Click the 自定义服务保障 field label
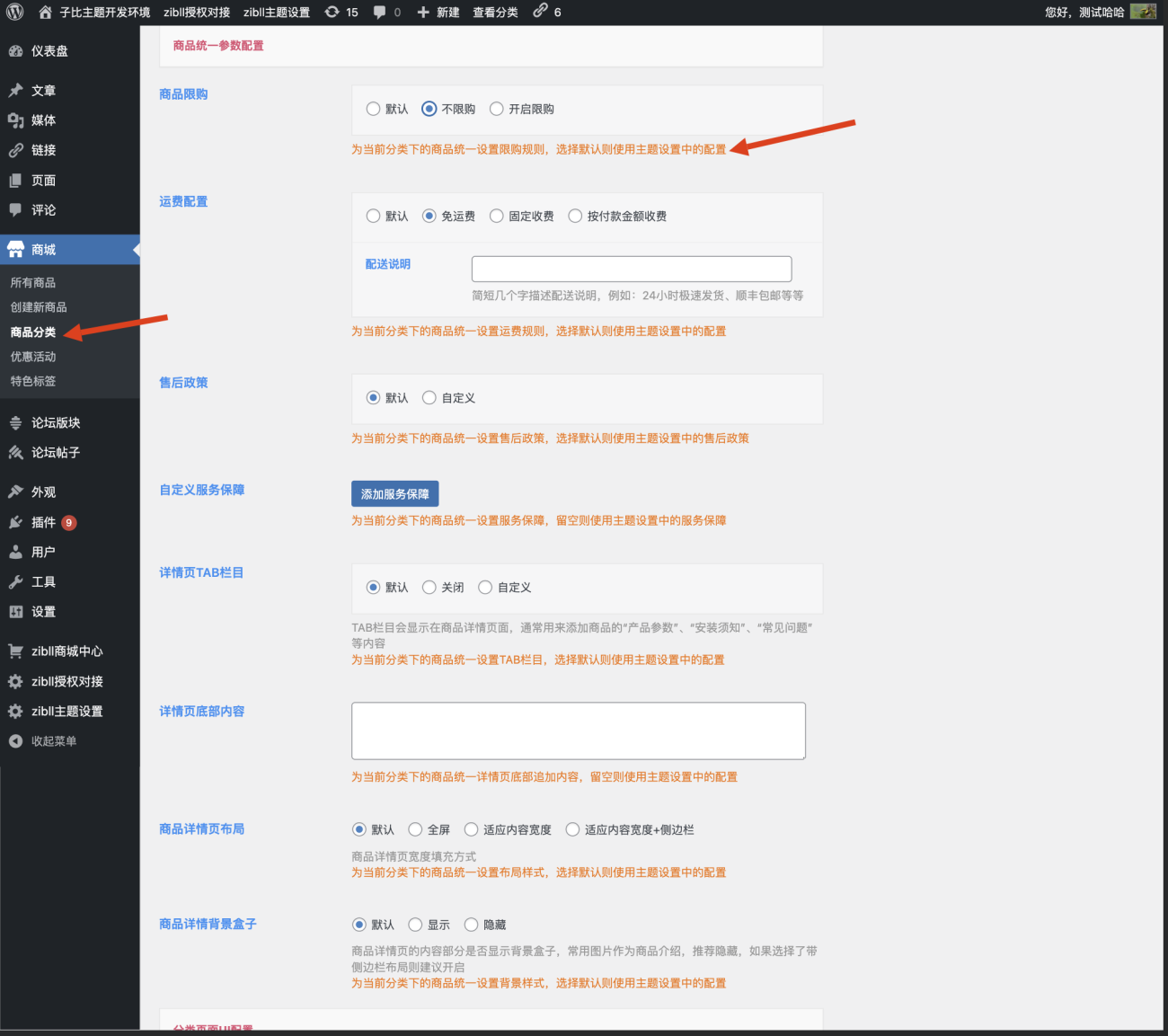The width and height of the screenshot is (1168, 1036). (x=202, y=490)
